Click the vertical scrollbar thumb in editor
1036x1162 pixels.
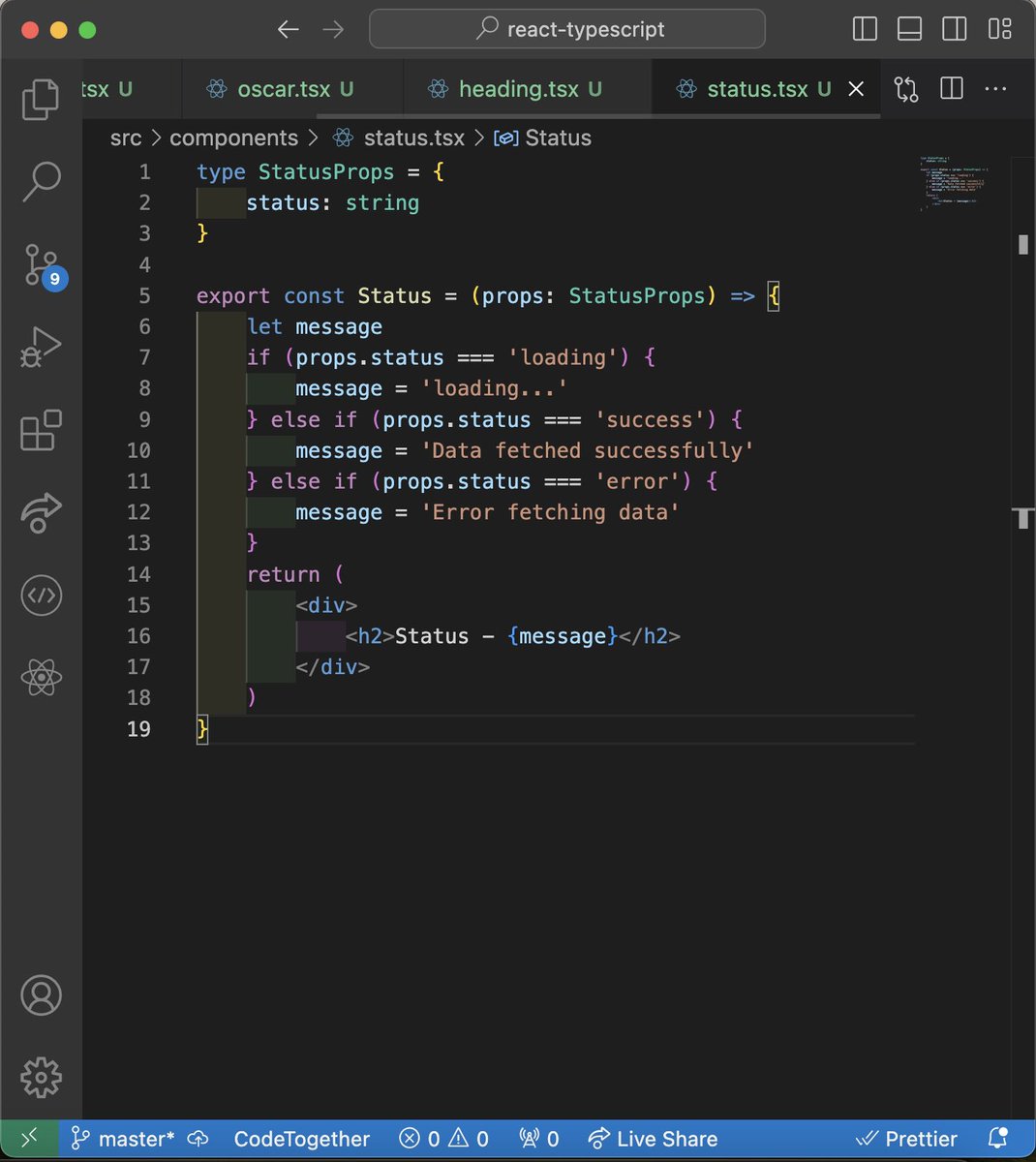pyautogui.click(x=1023, y=244)
